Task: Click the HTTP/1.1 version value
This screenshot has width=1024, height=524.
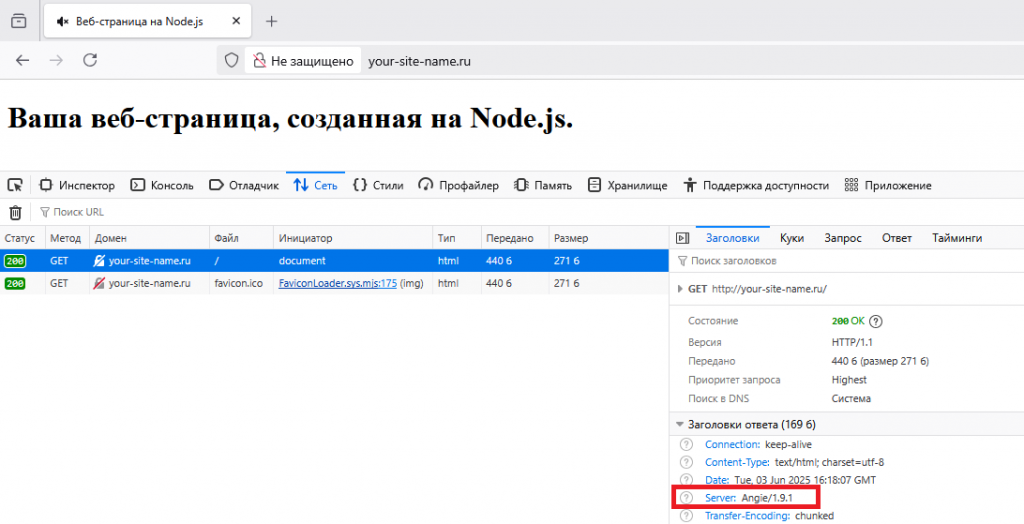Action: (852, 342)
